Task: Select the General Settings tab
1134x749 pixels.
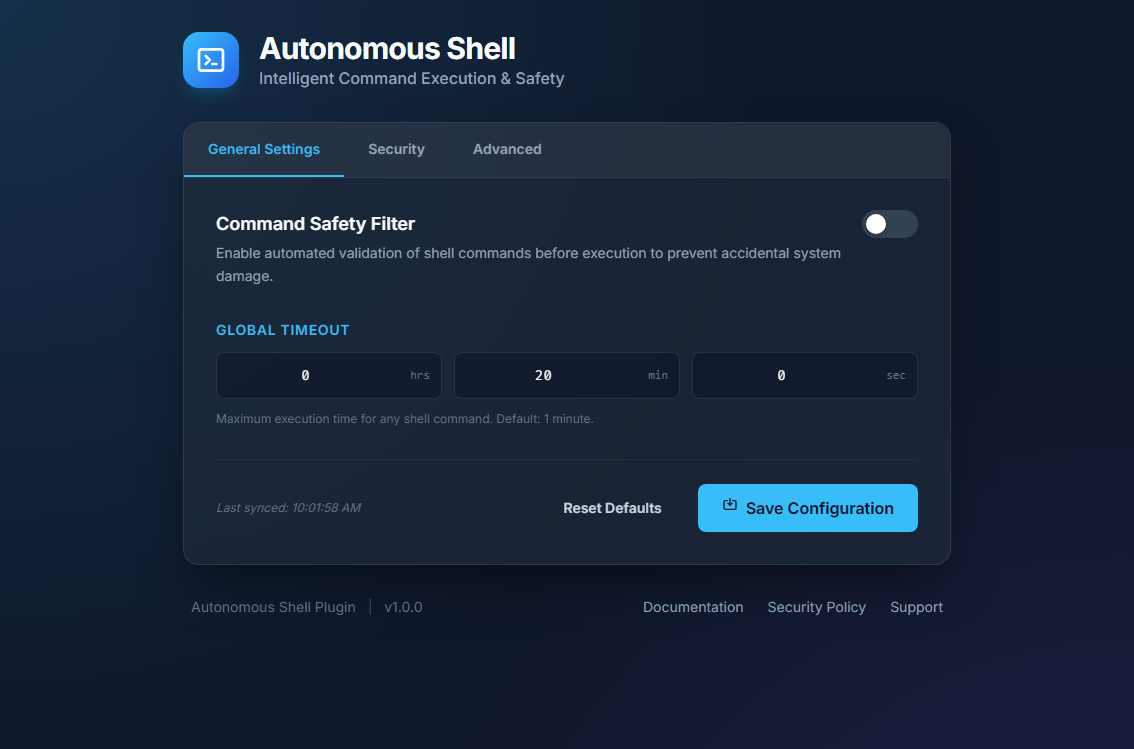Action: coord(264,149)
